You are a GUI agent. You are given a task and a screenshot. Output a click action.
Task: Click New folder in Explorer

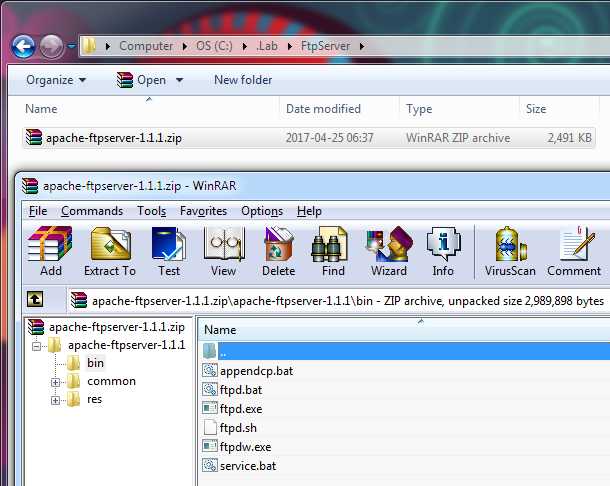(x=243, y=80)
